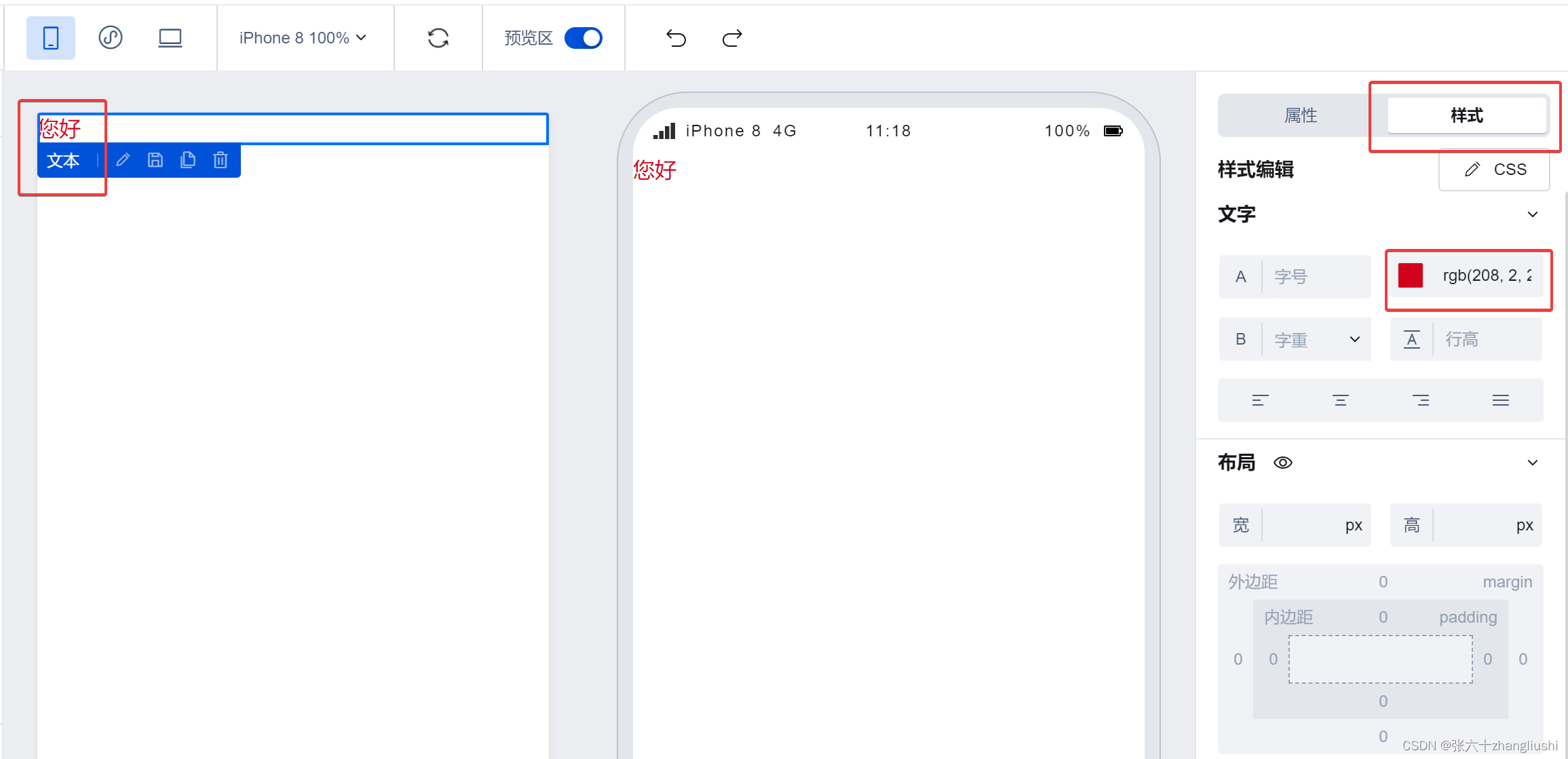The height and width of the screenshot is (759, 1568).
Task: Switch to desktop laptop view icon
Action: point(170,38)
